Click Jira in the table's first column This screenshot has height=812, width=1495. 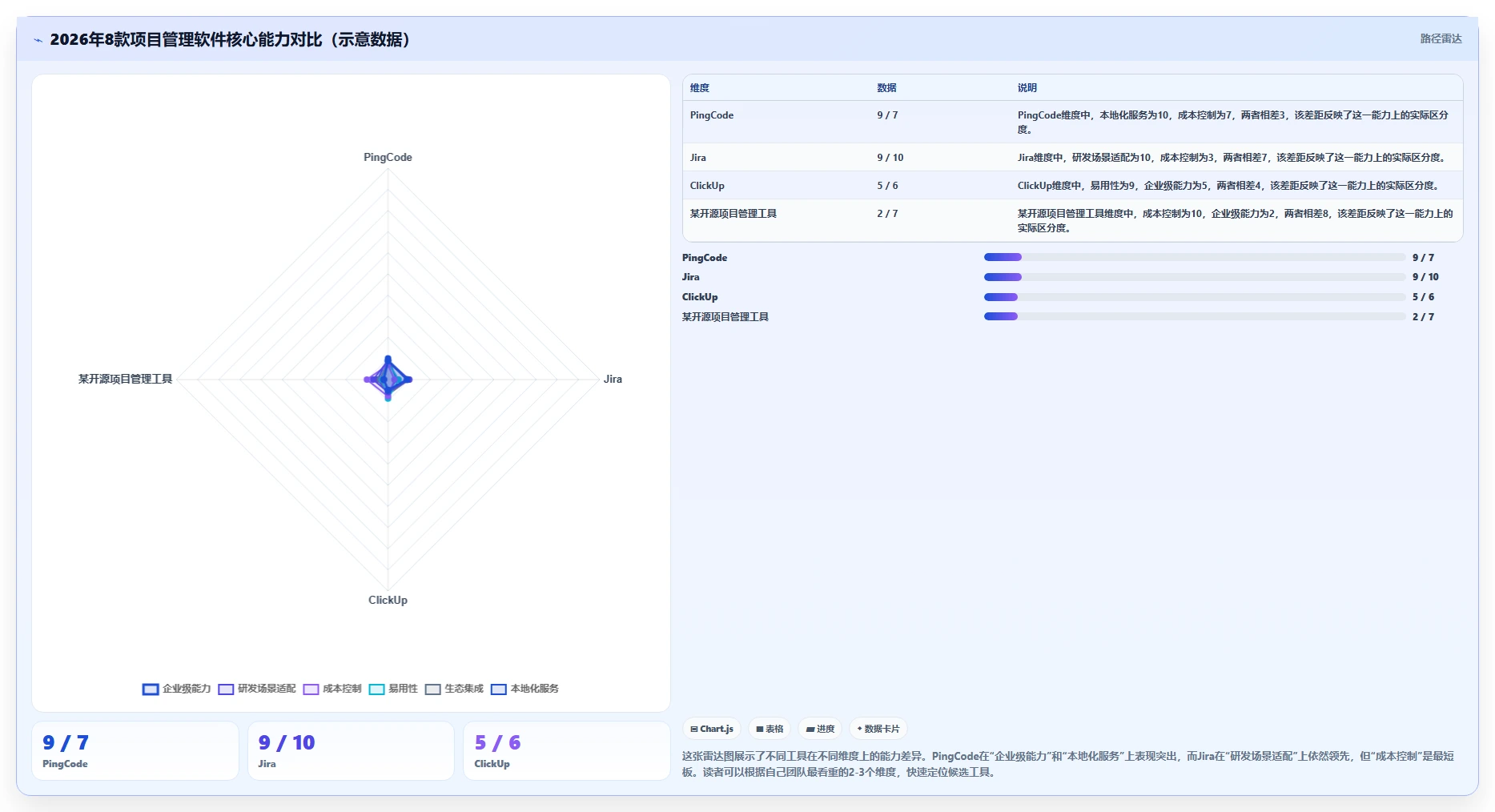coord(698,158)
